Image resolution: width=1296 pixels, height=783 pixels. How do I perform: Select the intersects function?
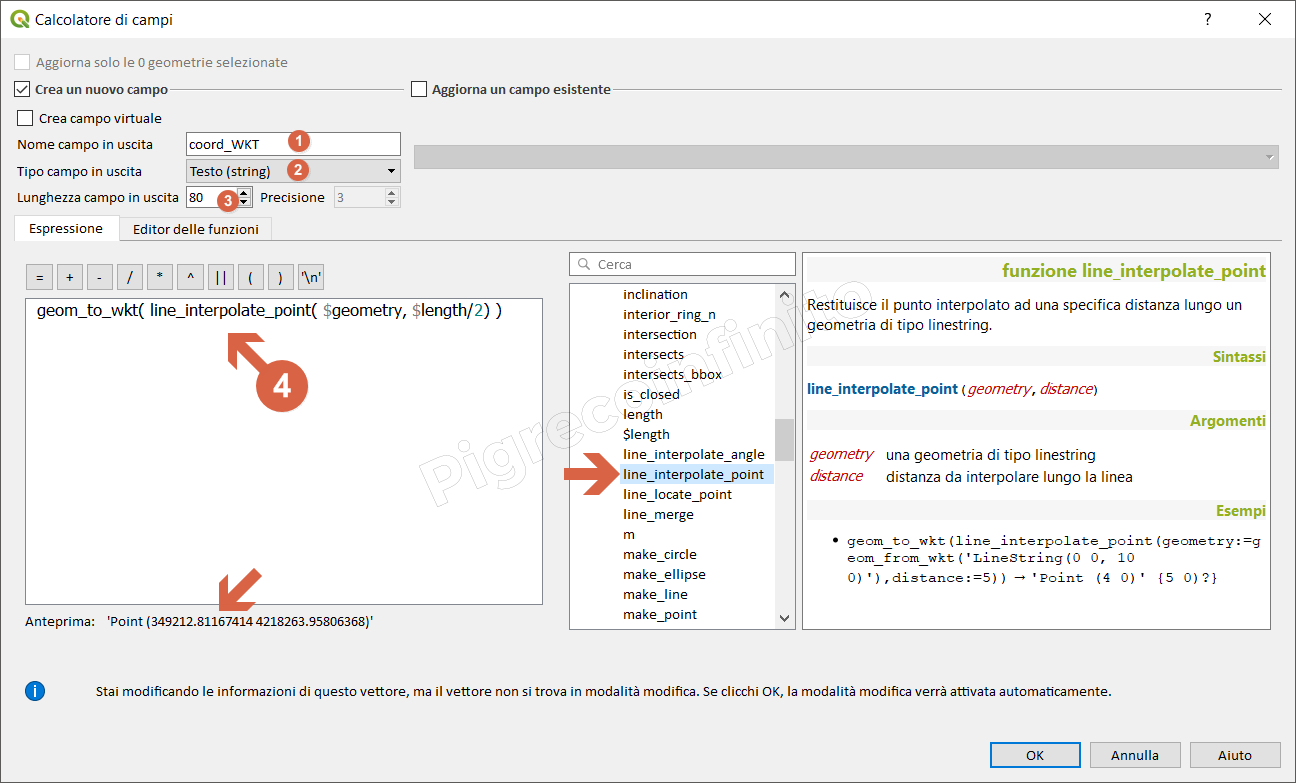coord(654,354)
